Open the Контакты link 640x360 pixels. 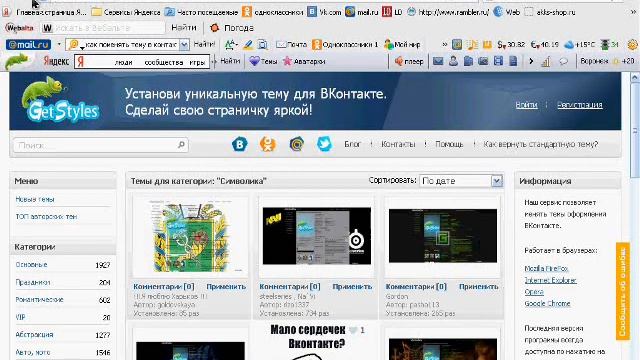(398, 144)
